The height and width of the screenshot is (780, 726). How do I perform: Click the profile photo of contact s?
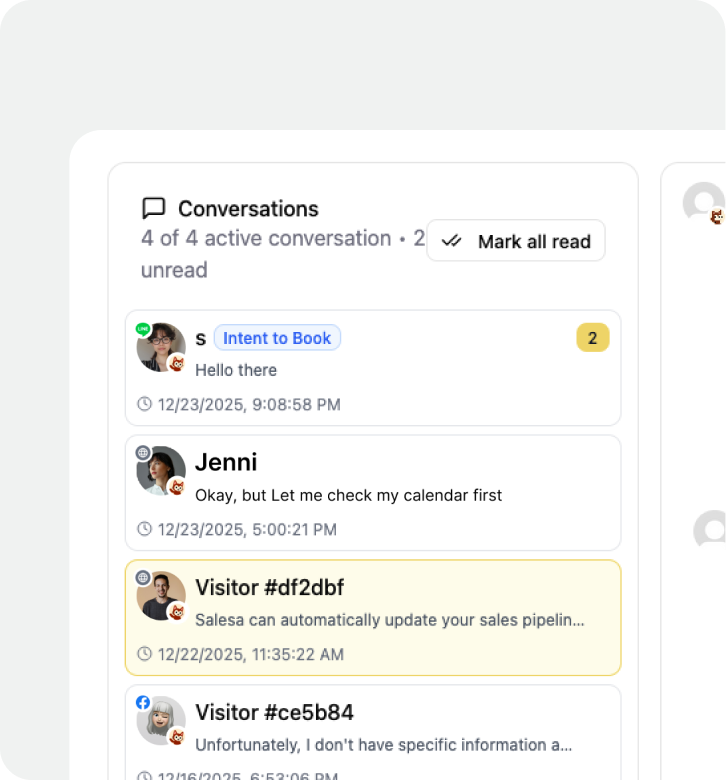[160, 347]
